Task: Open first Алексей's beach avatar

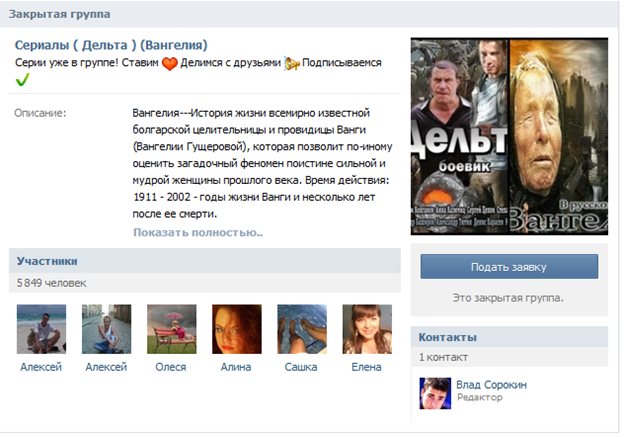Action: (42, 329)
